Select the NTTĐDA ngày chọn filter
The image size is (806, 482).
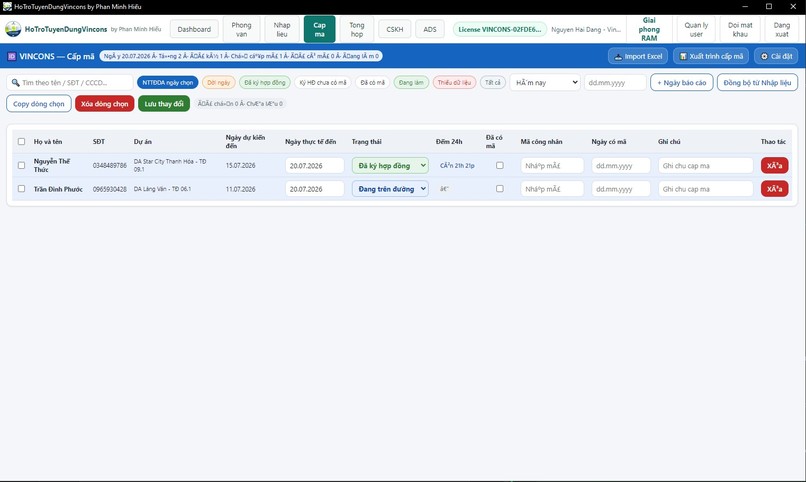pyautogui.click(x=168, y=82)
